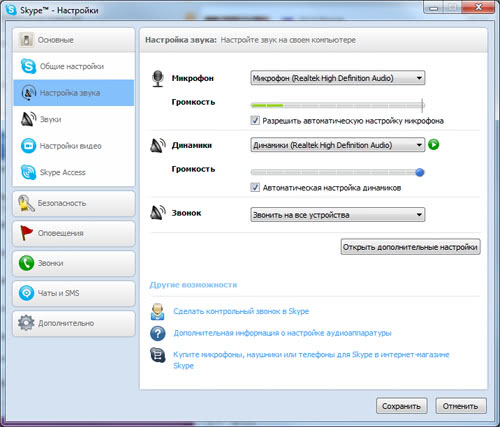Click the Skype logo beside Общие настройки

pyautogui.click(x=28, y=66)
